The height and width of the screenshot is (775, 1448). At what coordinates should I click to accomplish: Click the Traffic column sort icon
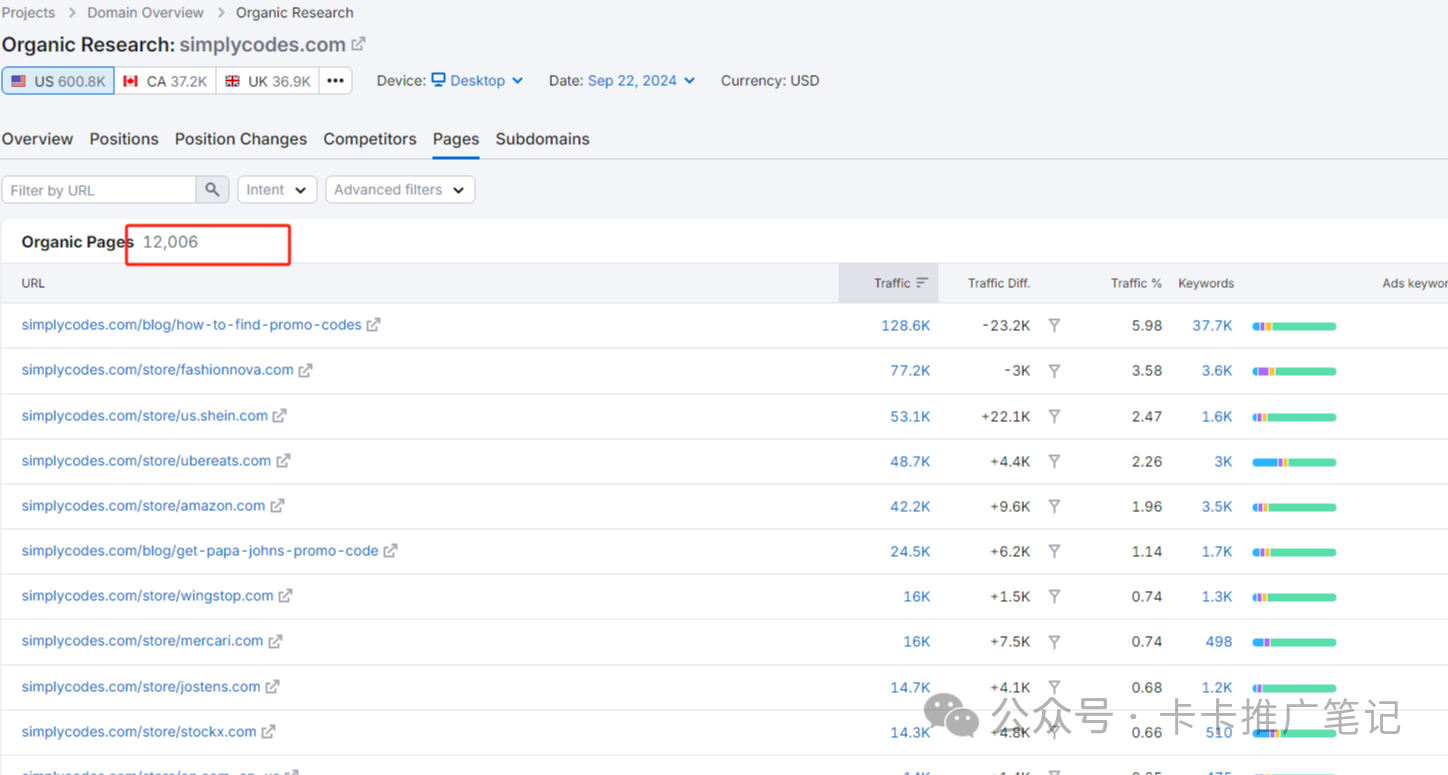pos(922,283)
